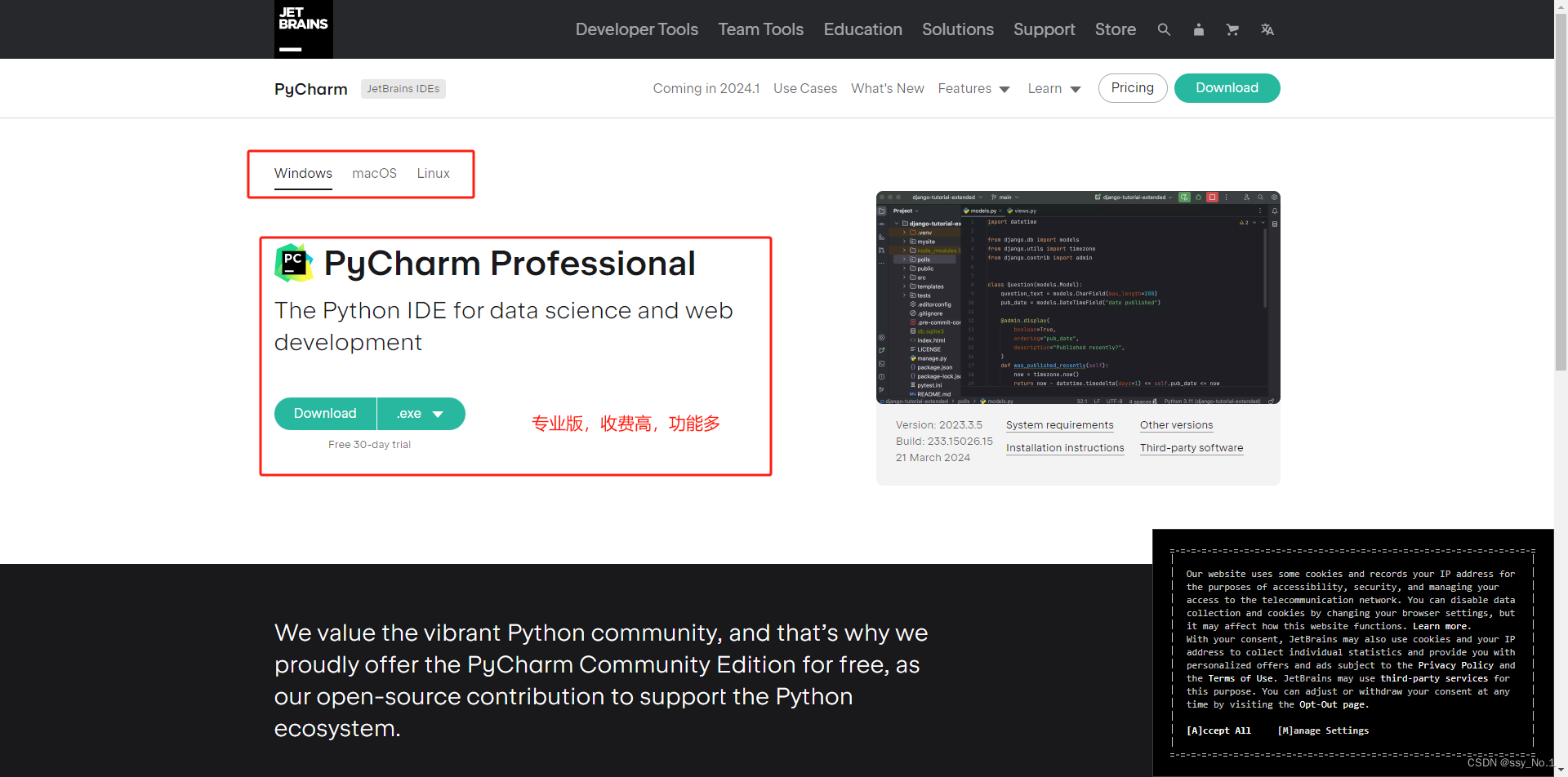
Task: Open Support menu
Action: [x=1044, y=29]
